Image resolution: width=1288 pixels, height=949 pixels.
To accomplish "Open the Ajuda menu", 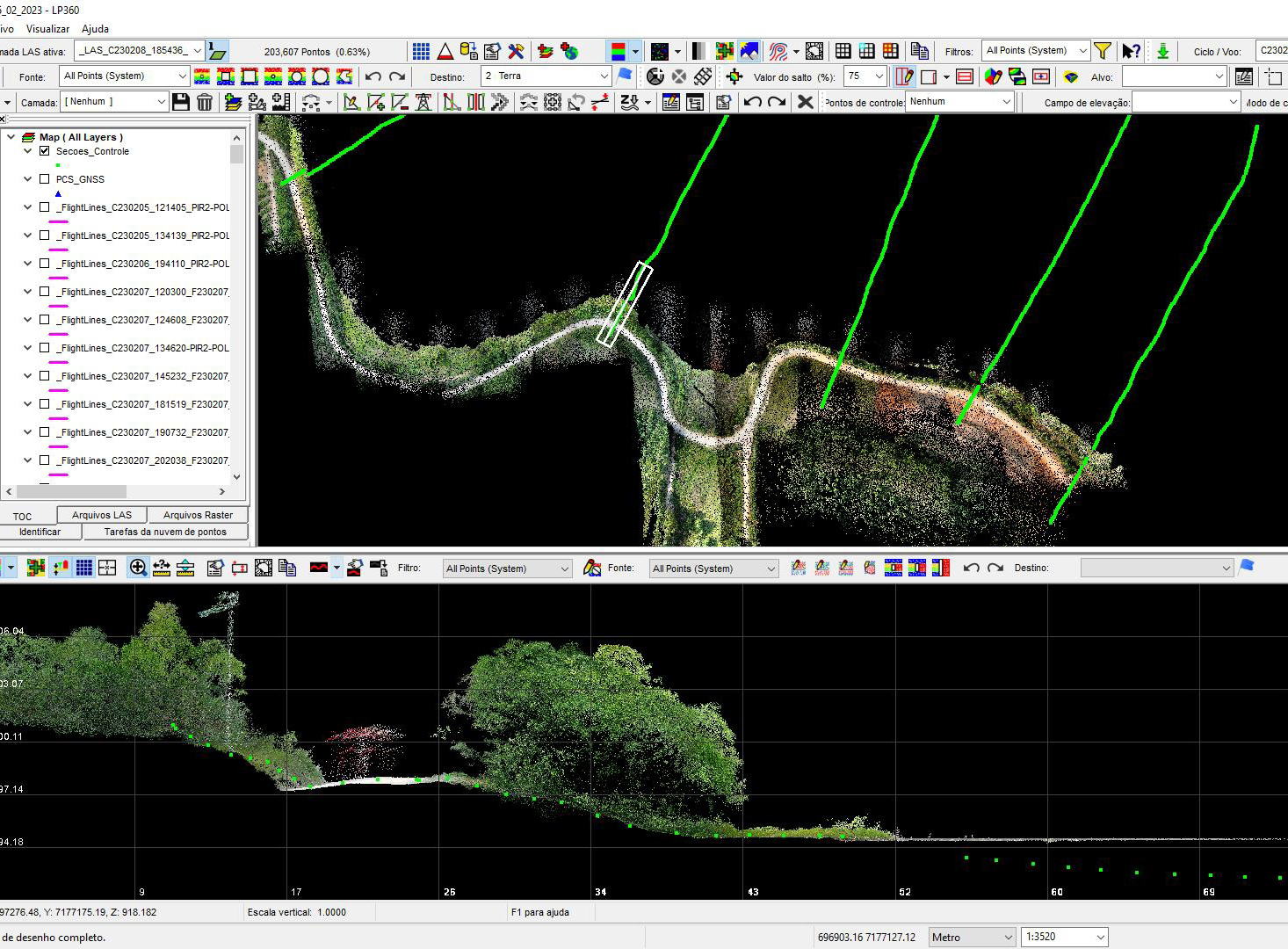I will coord(95,29).
